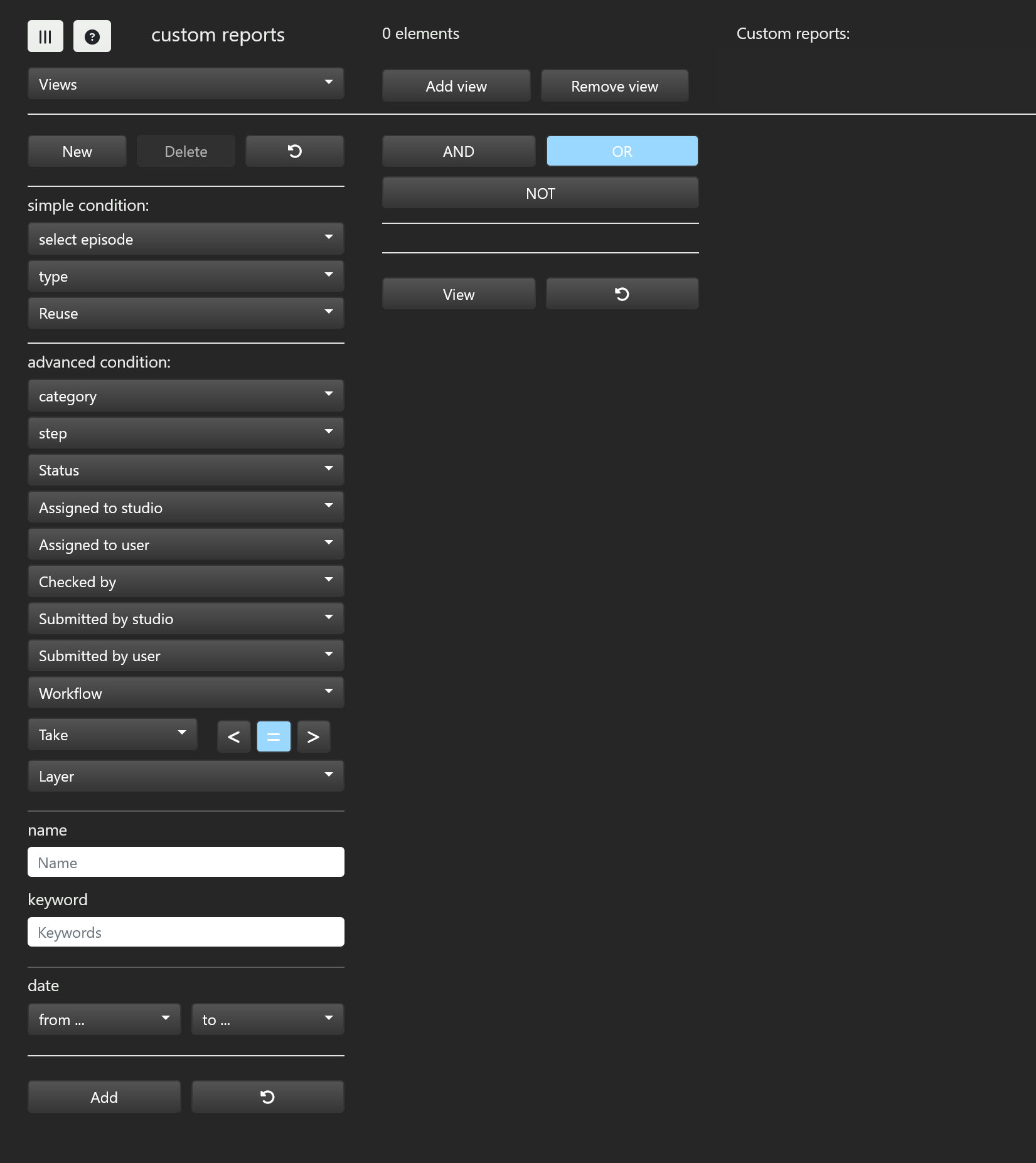Select the equals comparison operator
The width and height of the screenshot is (1036, 1163).
[x=274, y=736]
